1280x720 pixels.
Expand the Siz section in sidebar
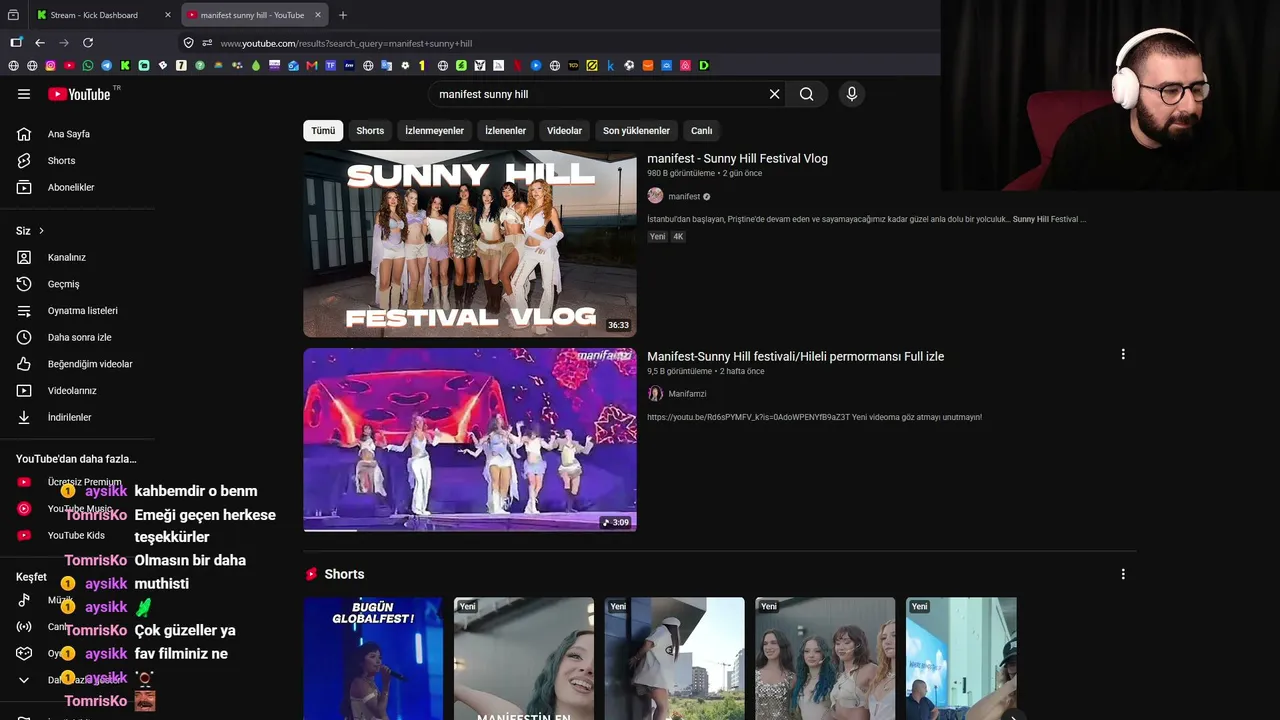point(30,231)
